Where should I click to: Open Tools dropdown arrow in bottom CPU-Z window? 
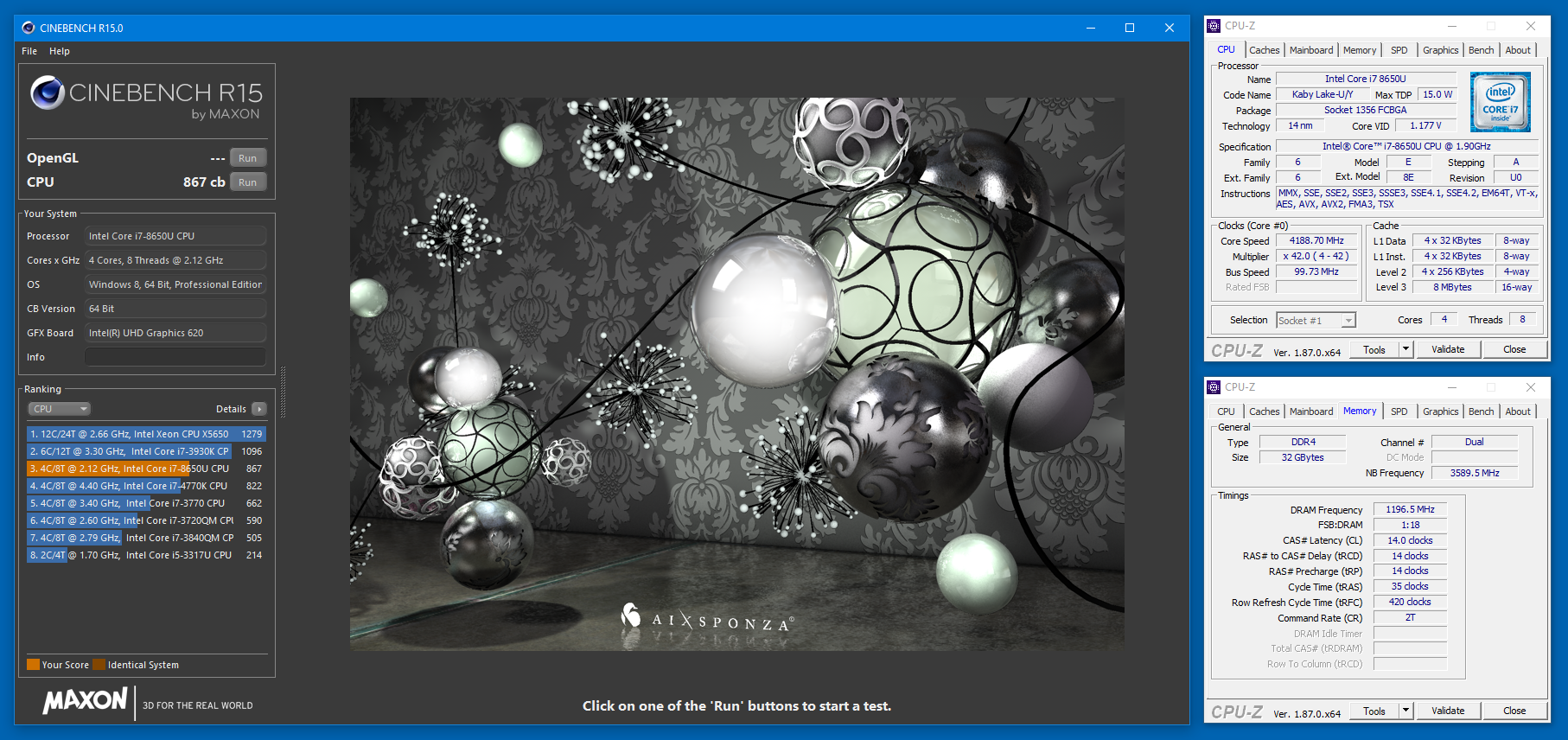(1405, 711)
